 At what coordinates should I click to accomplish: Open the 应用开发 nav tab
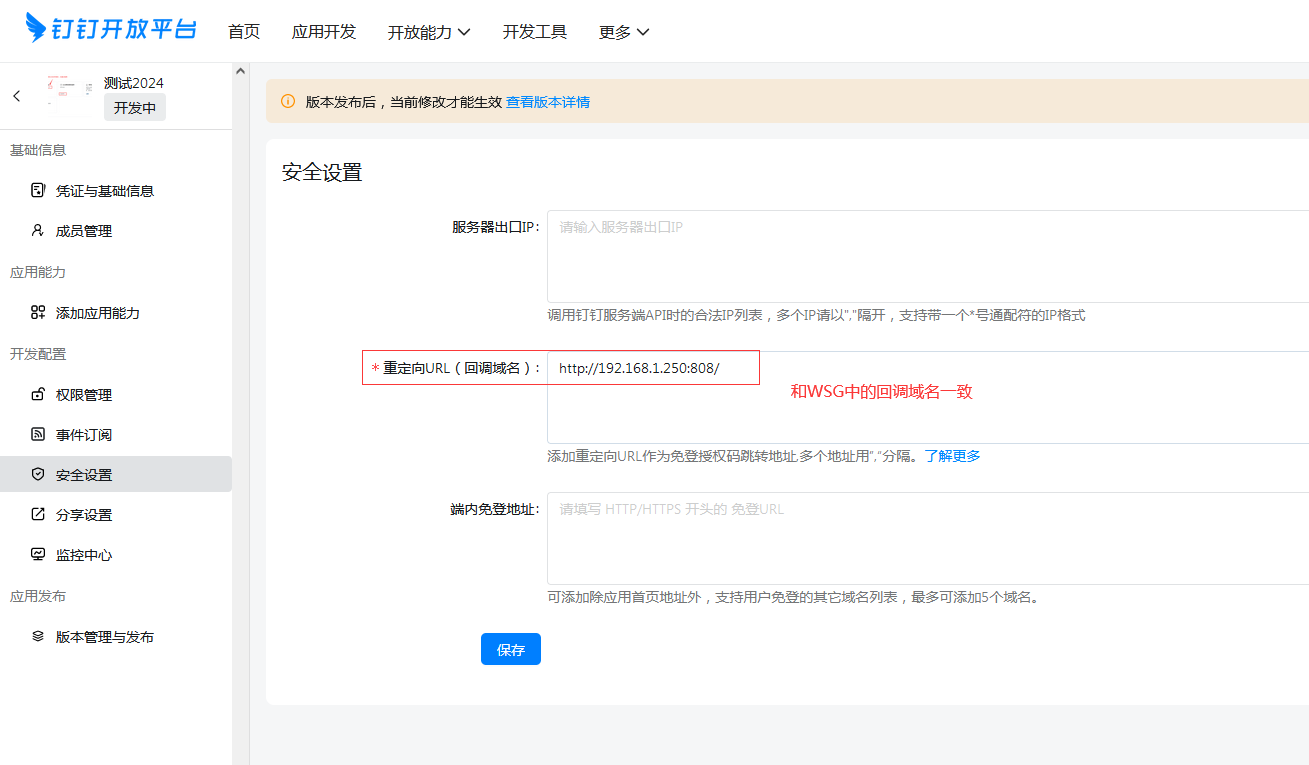pos(324,32)
